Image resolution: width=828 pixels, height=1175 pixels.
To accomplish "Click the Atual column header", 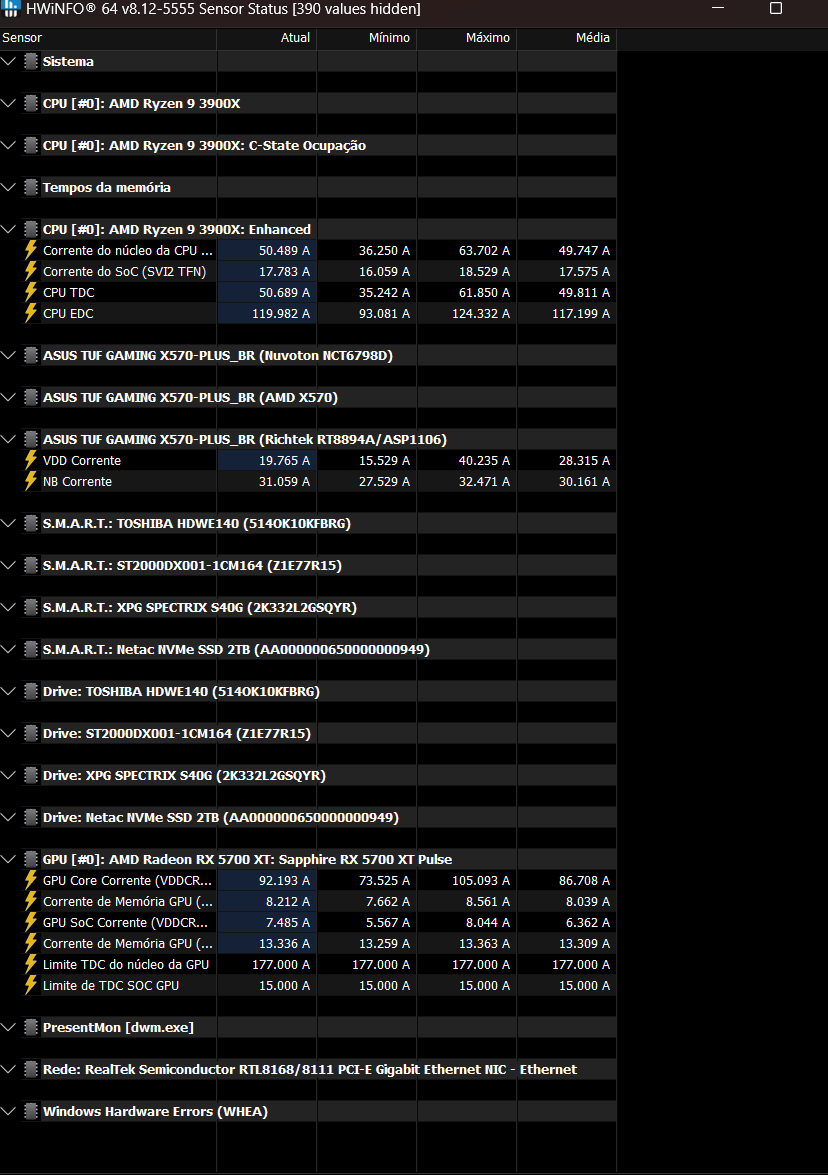I will click(267, 37).
